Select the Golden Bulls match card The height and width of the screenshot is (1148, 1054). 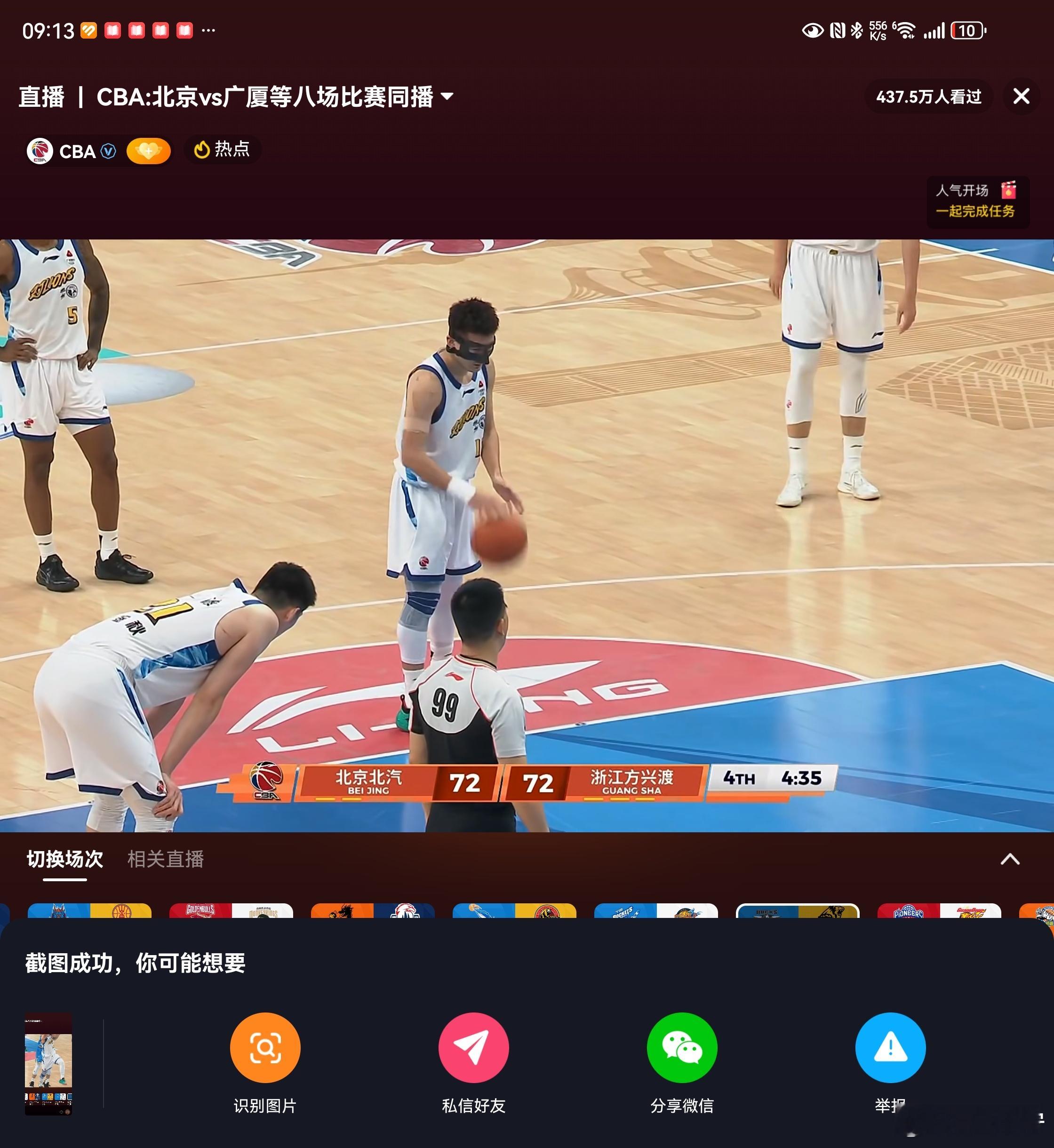coord(231,911)
